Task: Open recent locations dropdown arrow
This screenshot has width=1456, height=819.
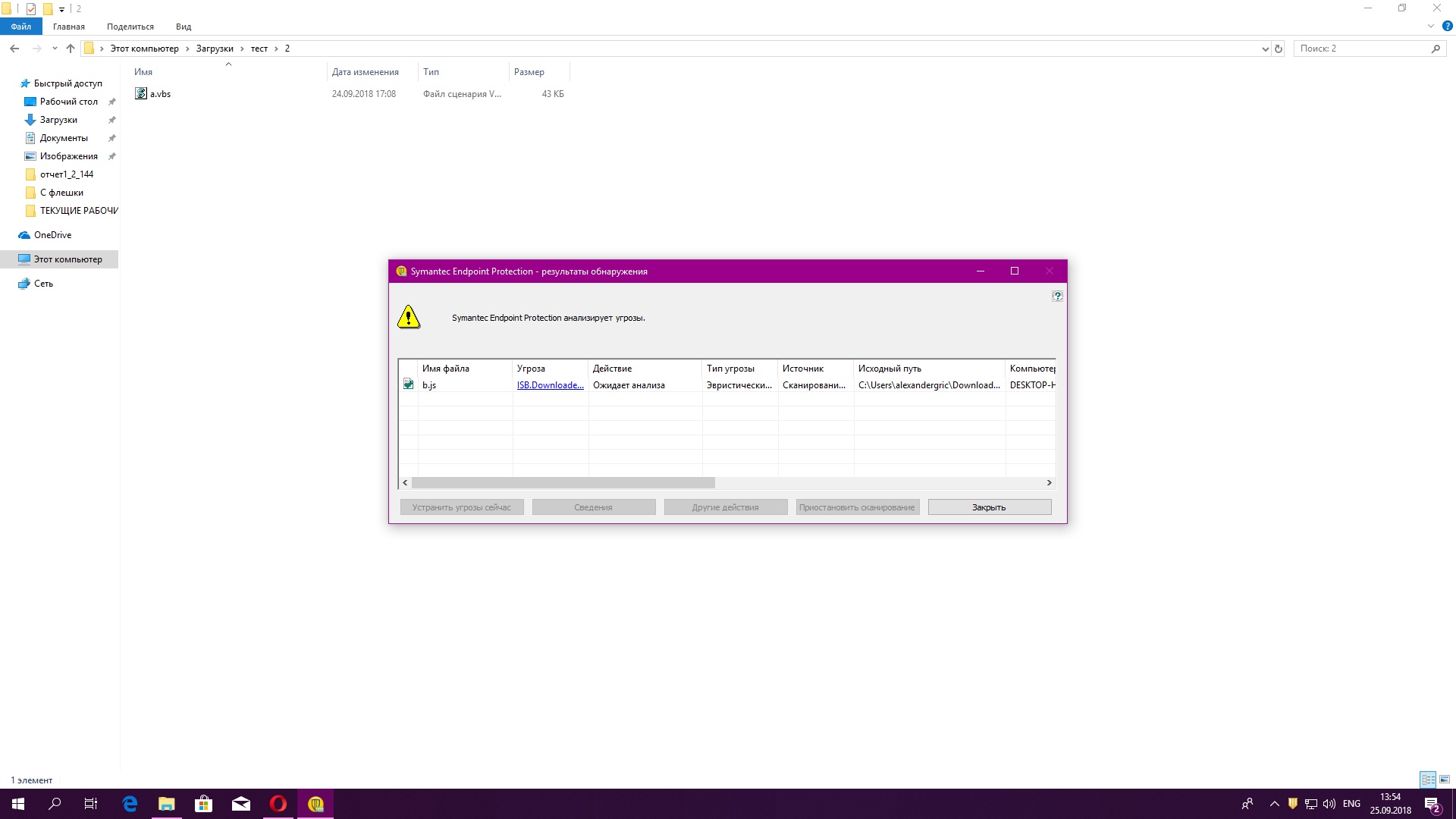Action: [55, 49]
